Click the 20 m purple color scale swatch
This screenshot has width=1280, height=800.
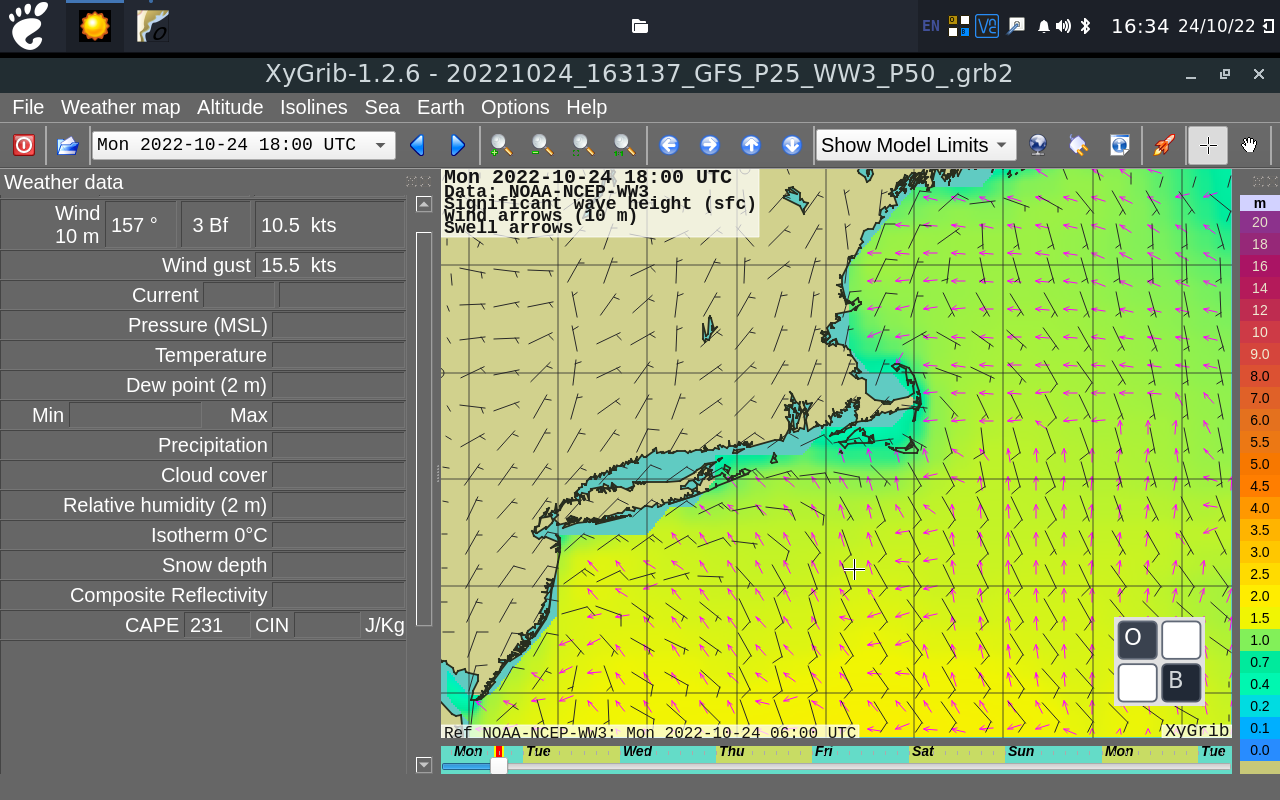coord(1260,222)
